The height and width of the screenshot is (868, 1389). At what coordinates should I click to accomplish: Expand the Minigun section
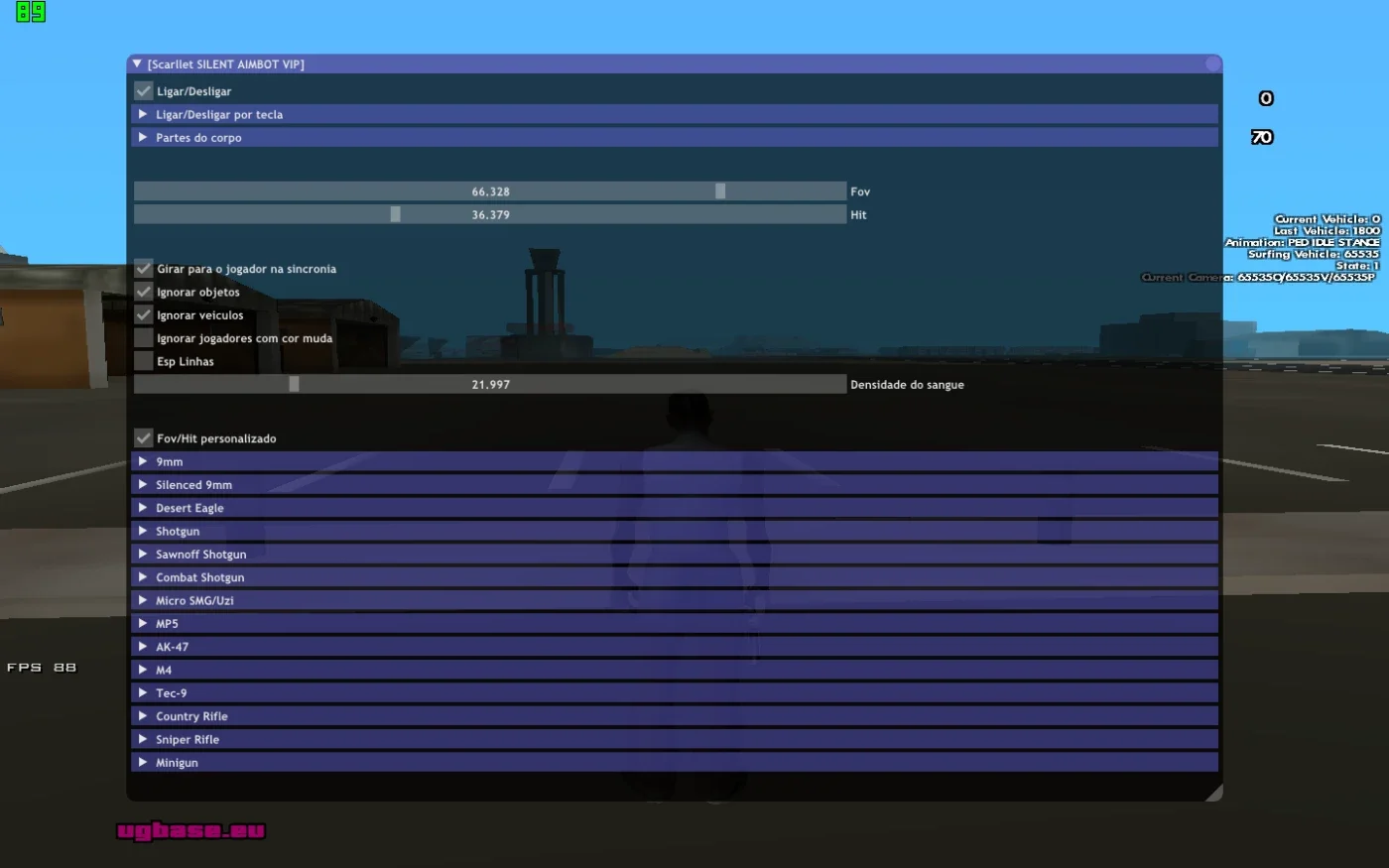pyautogui.click(x=675, y=762)
